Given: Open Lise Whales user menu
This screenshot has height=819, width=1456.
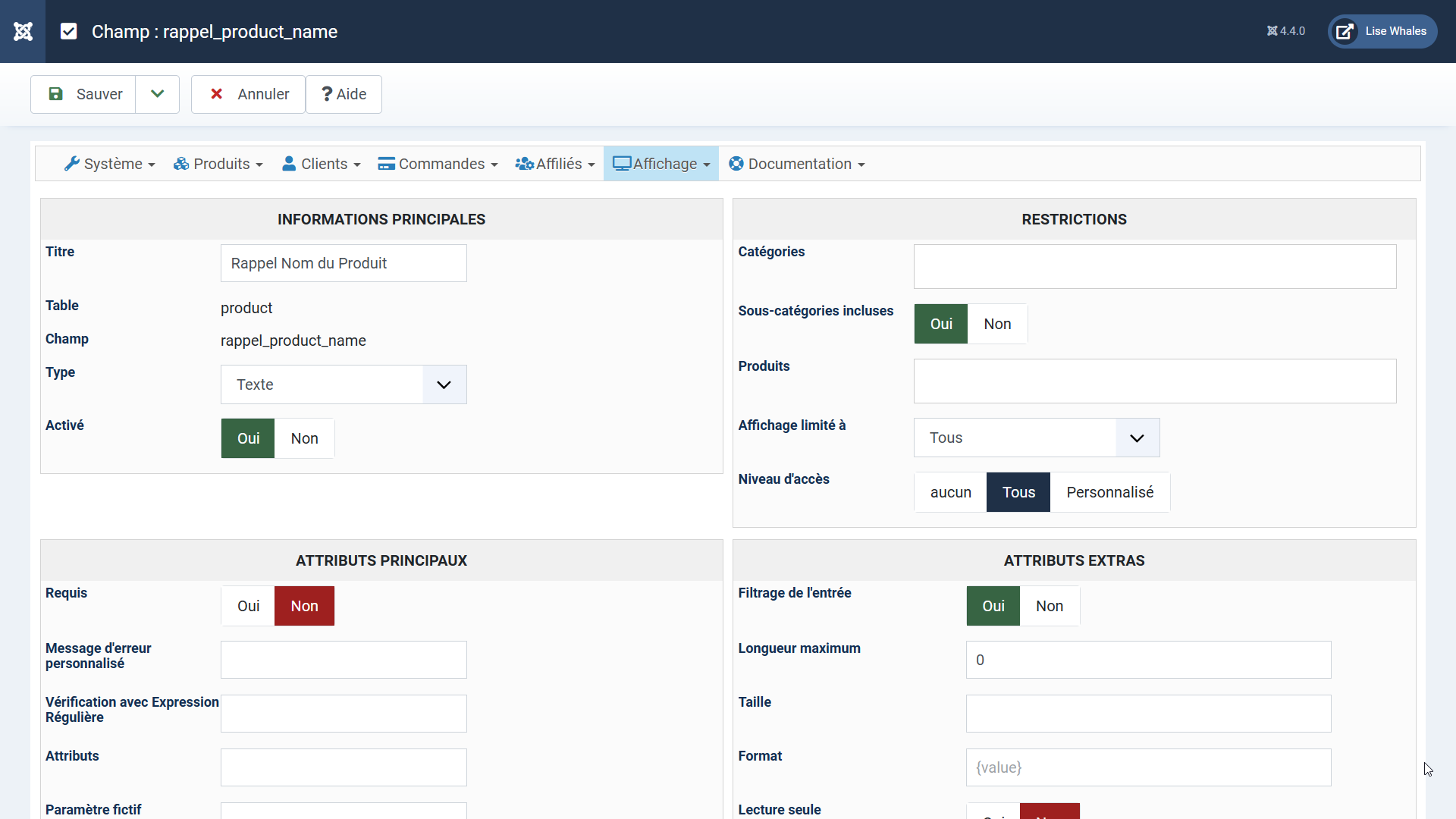Looking at the screenshot, I should tap(1382, 31).
